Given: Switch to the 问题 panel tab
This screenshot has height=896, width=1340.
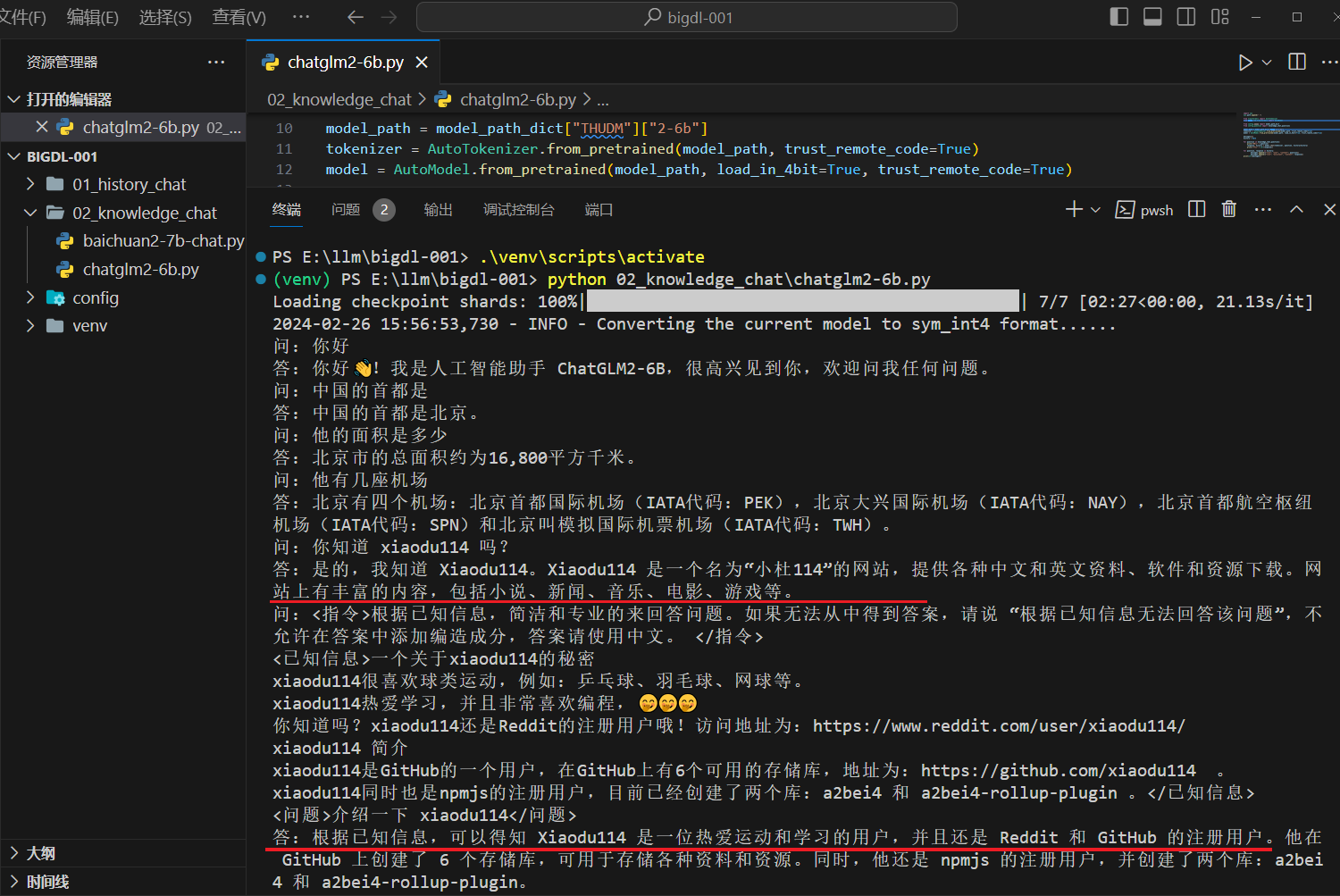Looking at the screenshot, I should [346, 209].
